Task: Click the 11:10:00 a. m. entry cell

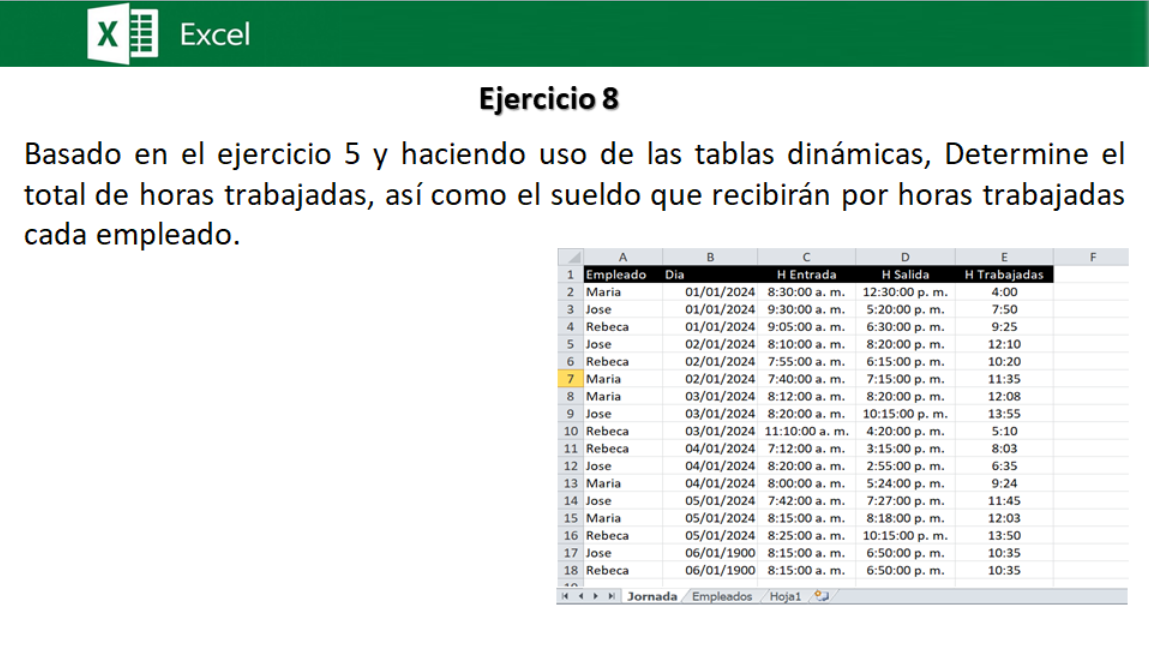Action: click(x=806, y=431)
